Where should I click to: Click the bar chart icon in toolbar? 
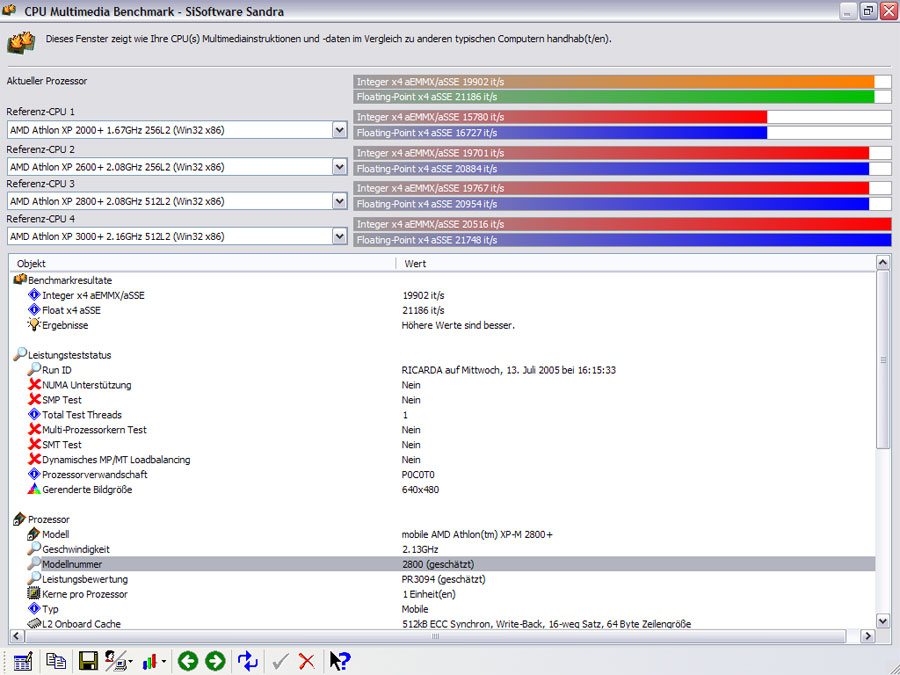[150, 662]
